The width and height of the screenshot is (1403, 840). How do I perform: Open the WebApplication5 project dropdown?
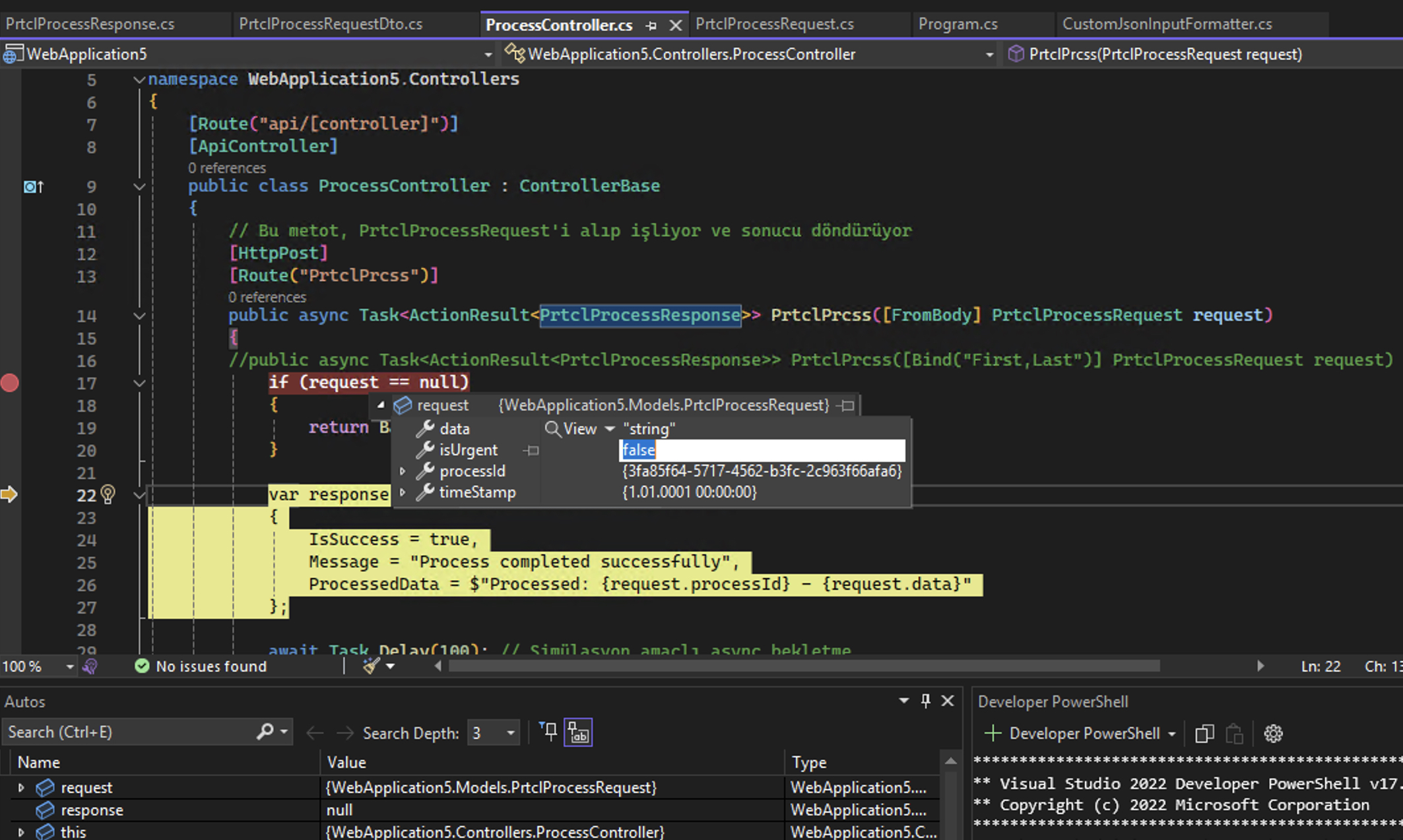(x=488, y=55)
